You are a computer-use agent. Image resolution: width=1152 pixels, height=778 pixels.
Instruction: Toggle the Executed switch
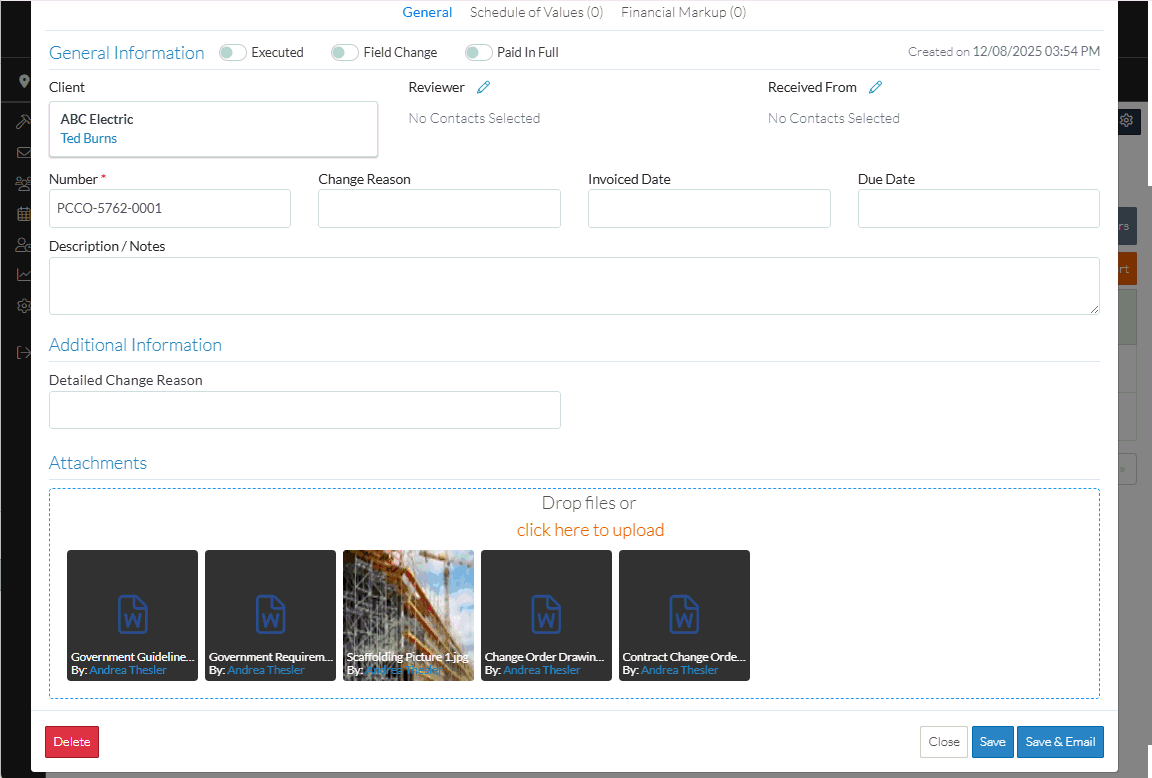tap(233, 53)
